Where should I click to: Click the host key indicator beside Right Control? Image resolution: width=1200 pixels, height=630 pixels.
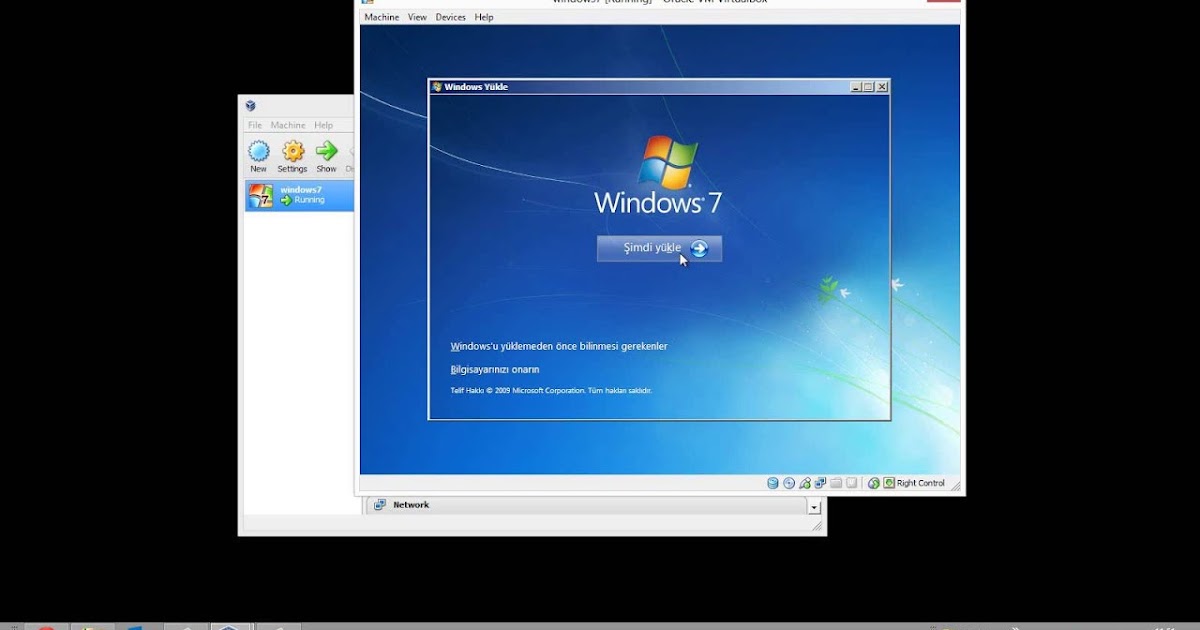click(888, 483)
